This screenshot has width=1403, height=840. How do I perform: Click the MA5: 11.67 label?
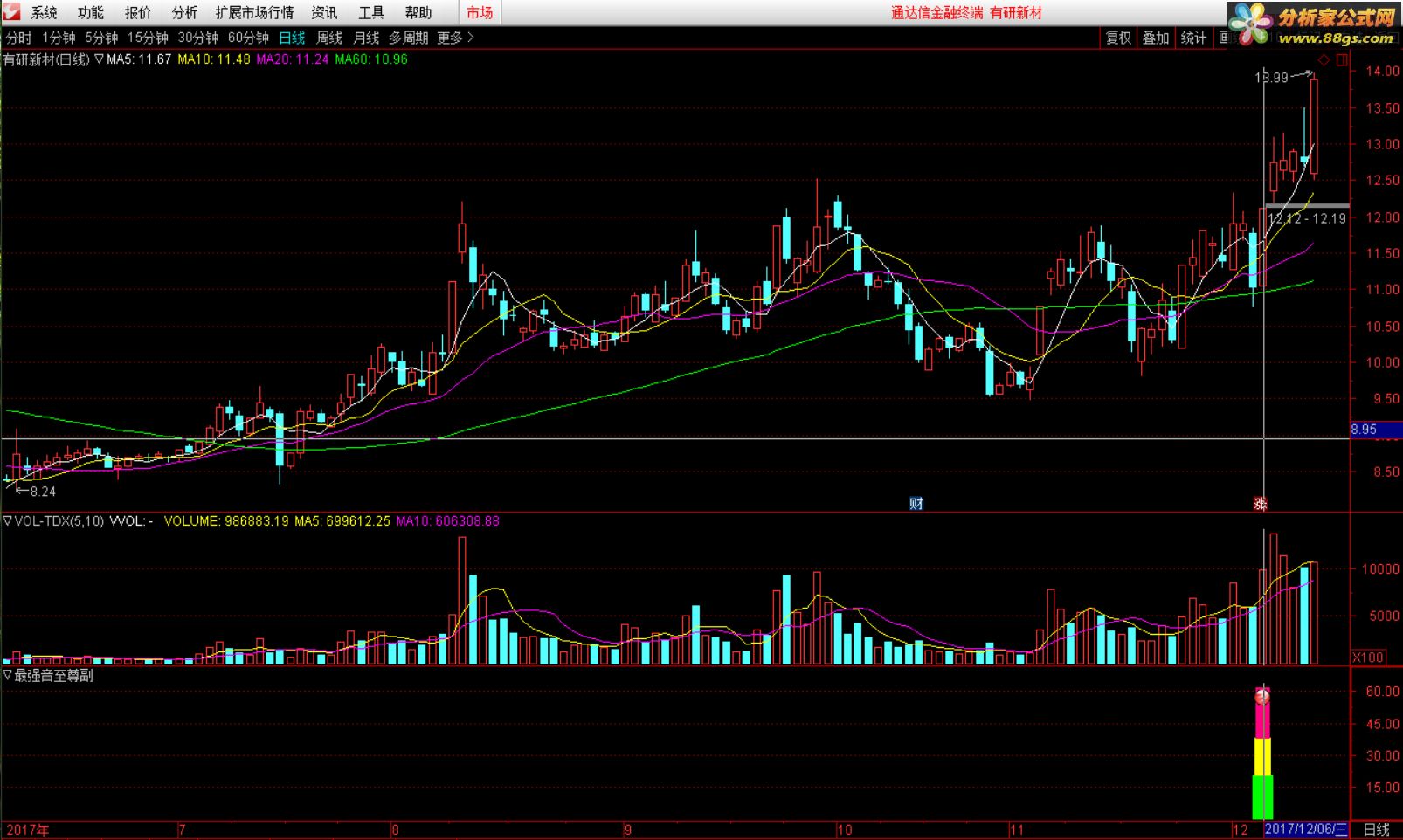[x=139, y=59]
